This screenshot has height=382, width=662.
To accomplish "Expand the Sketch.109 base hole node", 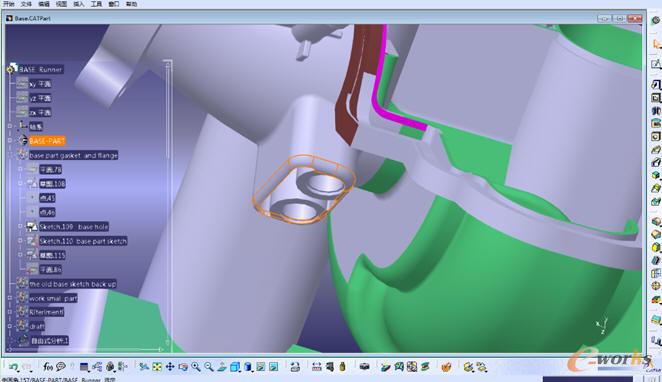I will (20, 227).
